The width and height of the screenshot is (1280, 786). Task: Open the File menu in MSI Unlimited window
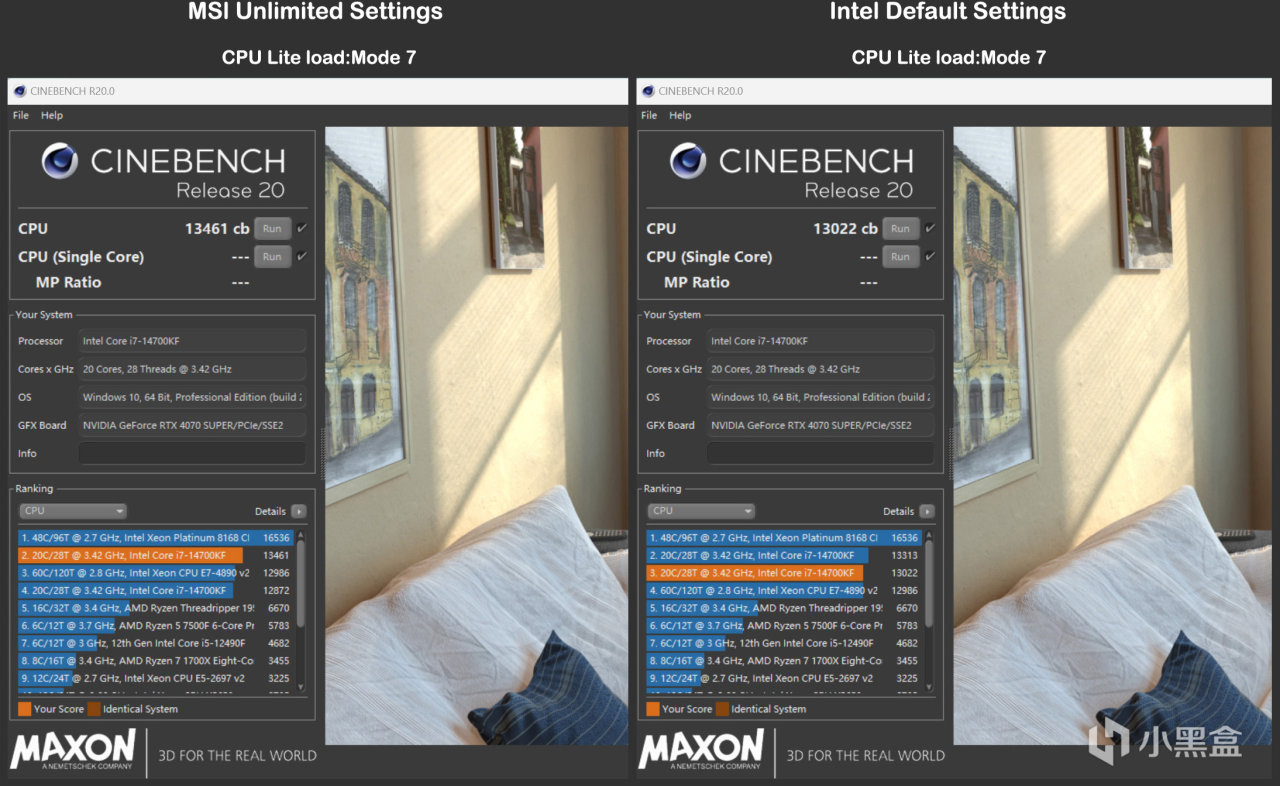point(21,115)
